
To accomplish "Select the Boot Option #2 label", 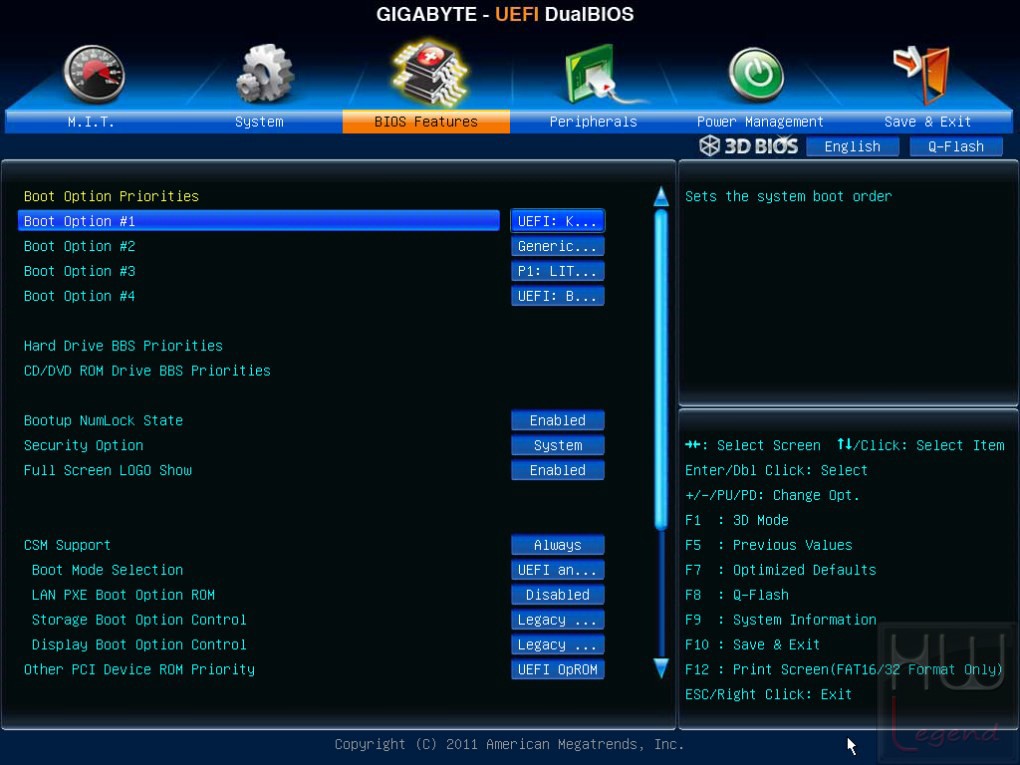I will (79, 246).
